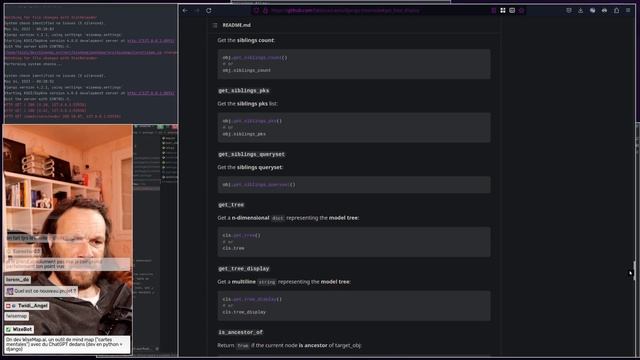
Task: Click the get_siblings_pks heading
Action: click(244, 91)
